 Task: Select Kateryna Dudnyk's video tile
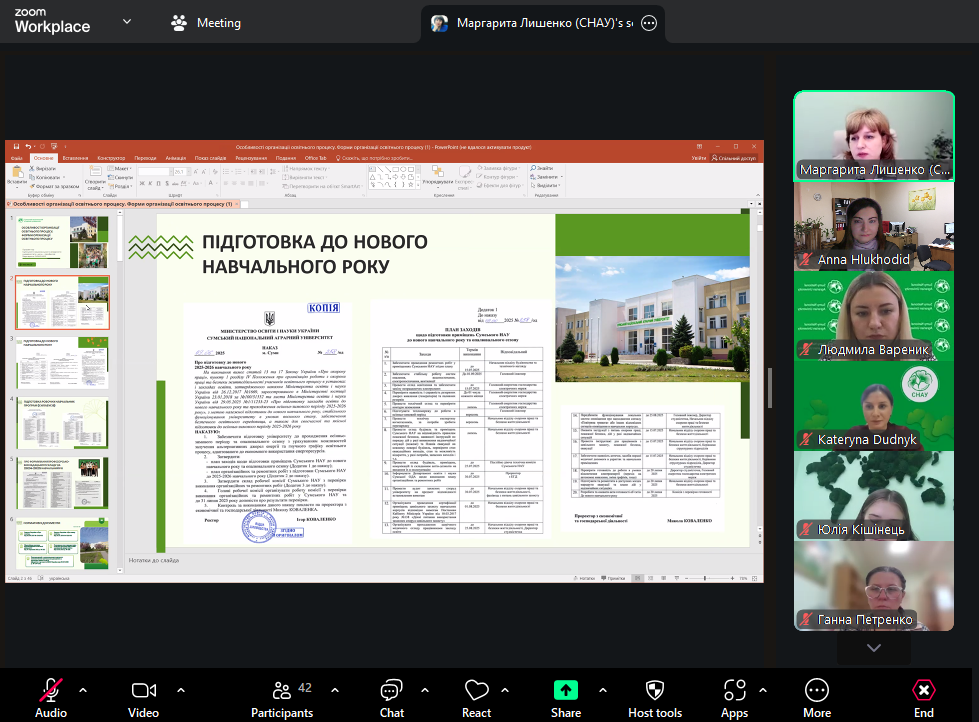coord(874,407)
